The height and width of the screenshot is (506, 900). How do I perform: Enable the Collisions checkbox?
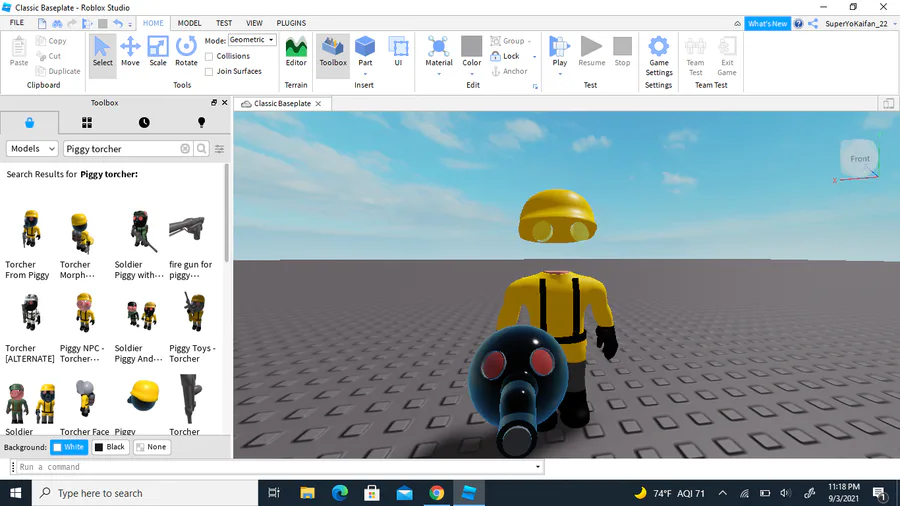pyautogui.click(x=209, y=56)
